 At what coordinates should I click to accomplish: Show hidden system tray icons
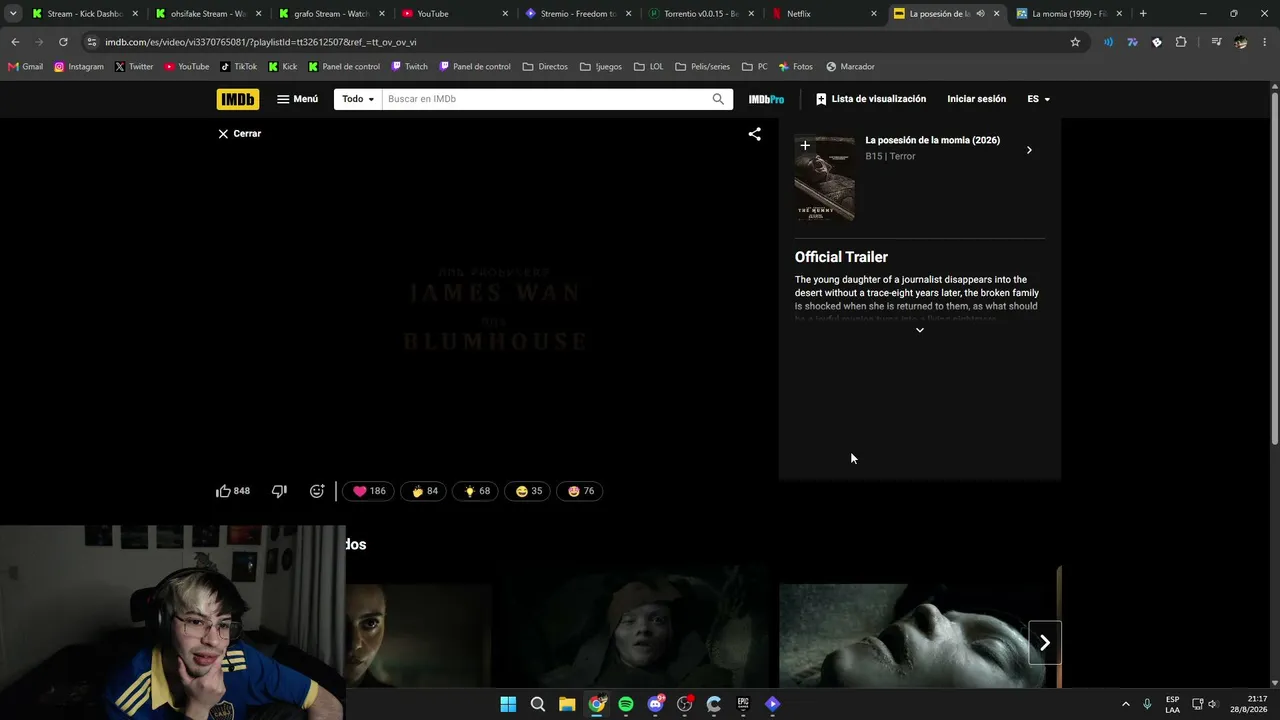pyautogui.click(x=1125, y=704)
